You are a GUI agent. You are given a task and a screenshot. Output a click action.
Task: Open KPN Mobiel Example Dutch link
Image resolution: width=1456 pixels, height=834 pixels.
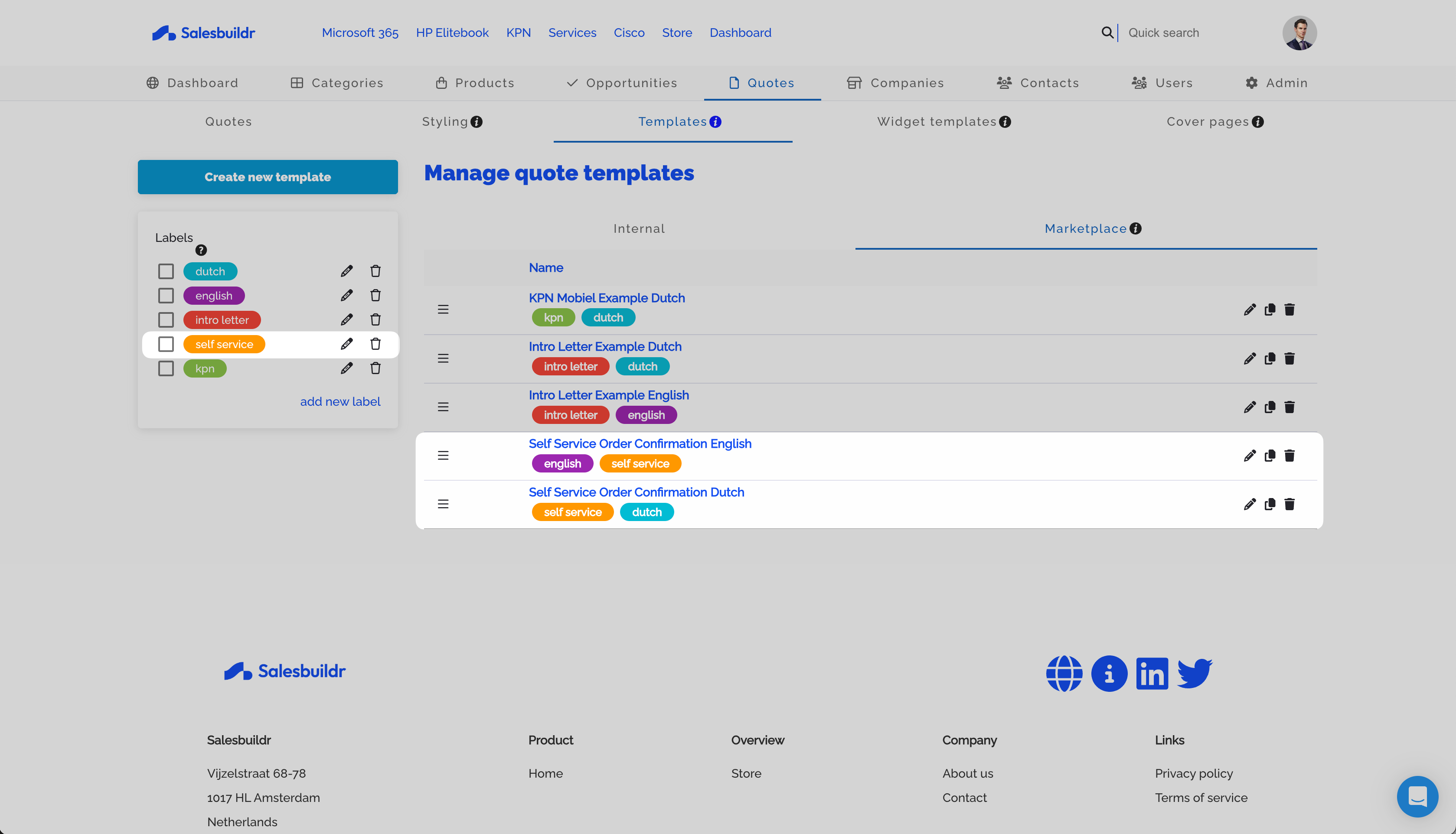(607, 298)
